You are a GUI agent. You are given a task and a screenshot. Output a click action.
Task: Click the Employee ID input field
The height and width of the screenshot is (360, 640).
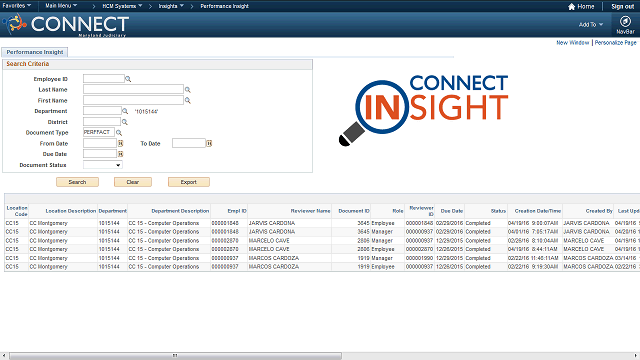point(104,78)
